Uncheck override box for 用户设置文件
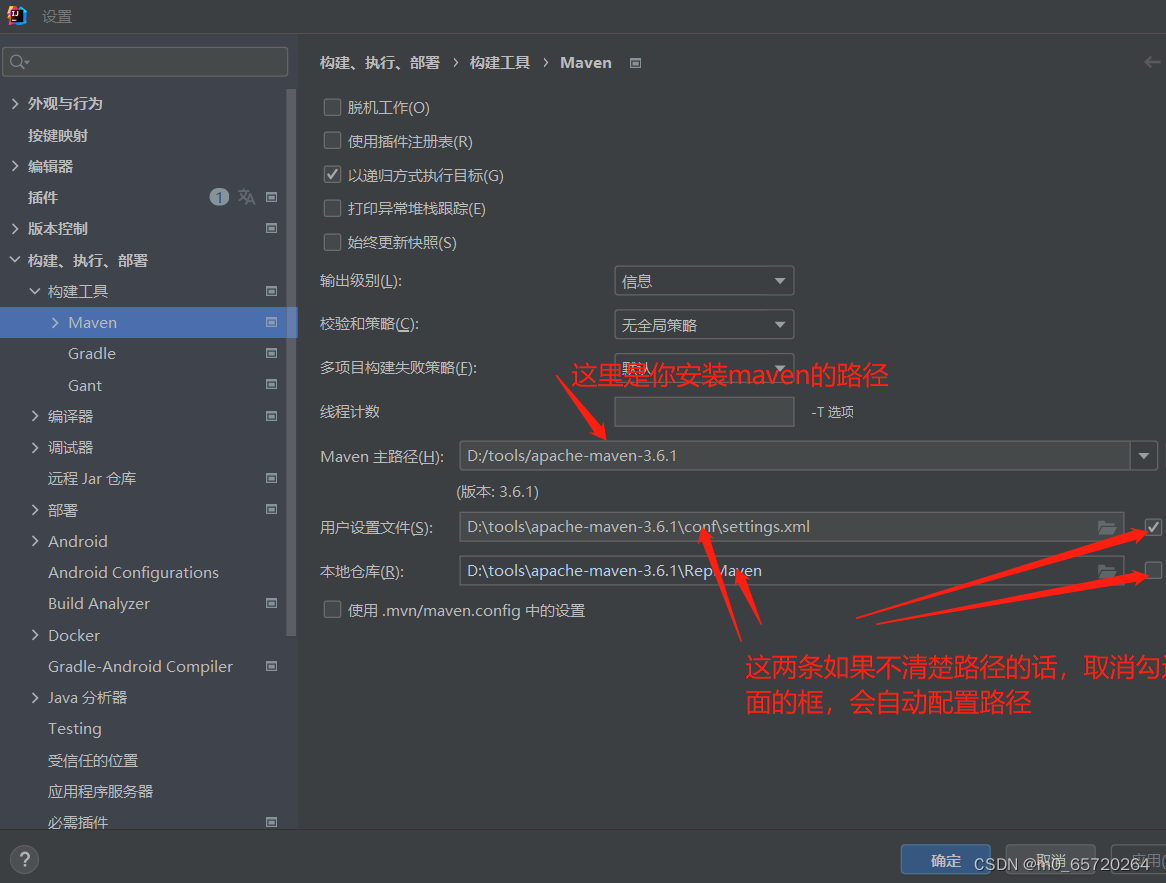The image size is (1166, 883). (1153, 527)
